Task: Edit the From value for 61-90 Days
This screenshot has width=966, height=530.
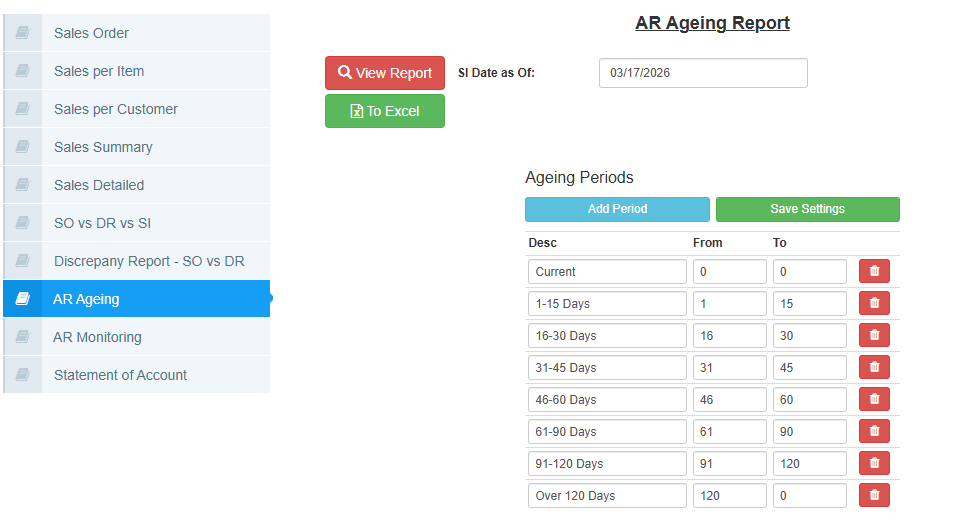Action: point(729,431)
